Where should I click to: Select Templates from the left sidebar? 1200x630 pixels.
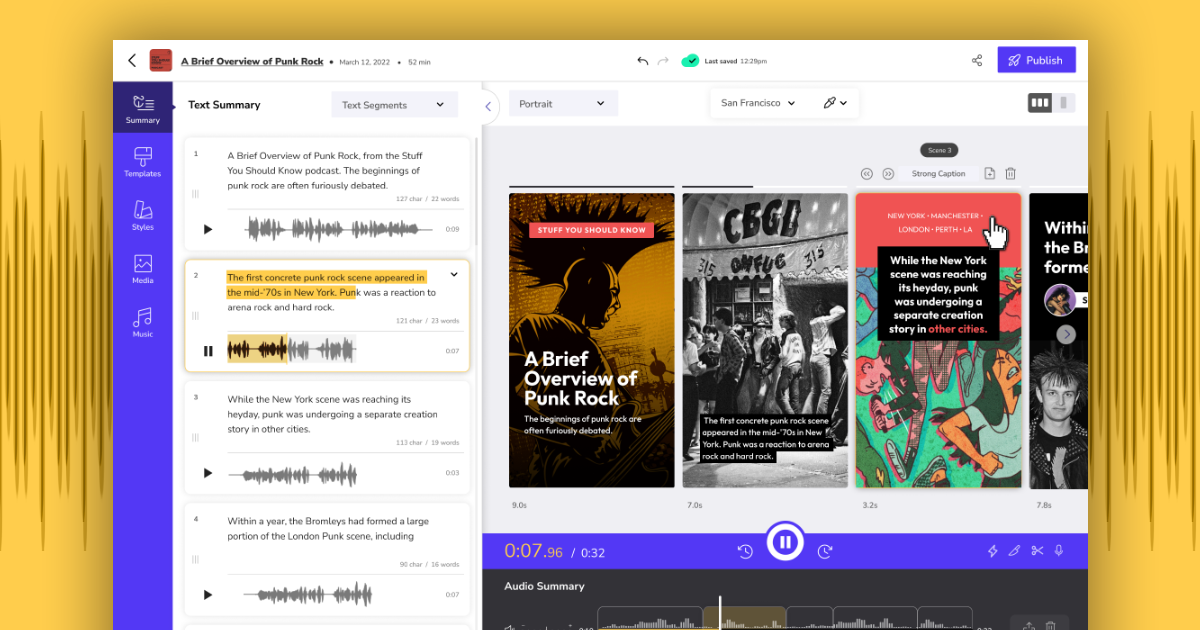coord(142,162)
